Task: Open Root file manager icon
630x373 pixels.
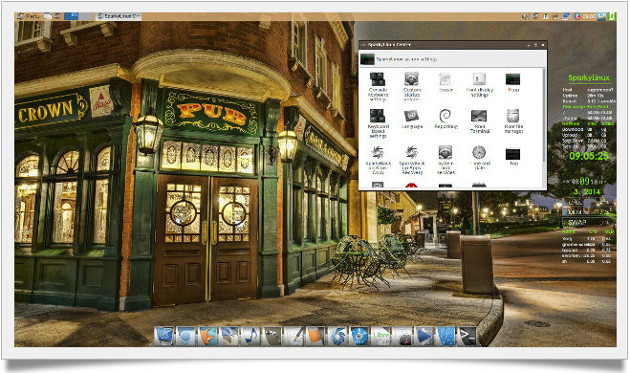Action: [x=513, y=121]
